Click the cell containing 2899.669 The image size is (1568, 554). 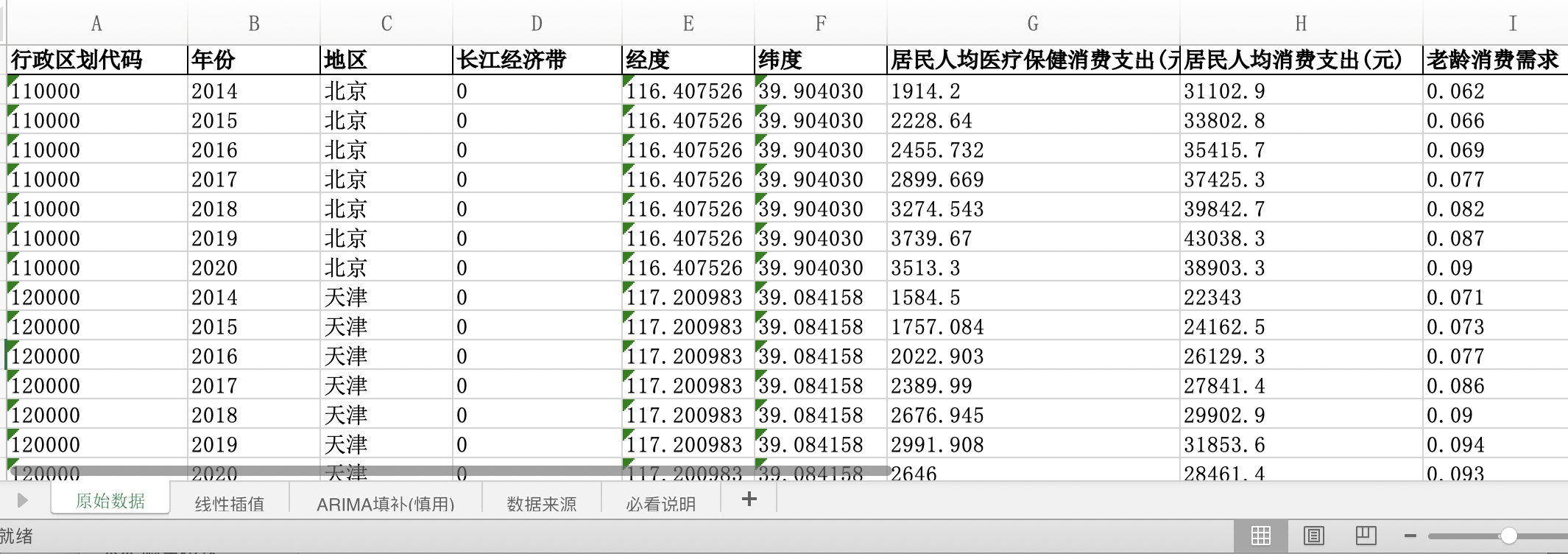pyautogui.click(x=1034, y=179)
